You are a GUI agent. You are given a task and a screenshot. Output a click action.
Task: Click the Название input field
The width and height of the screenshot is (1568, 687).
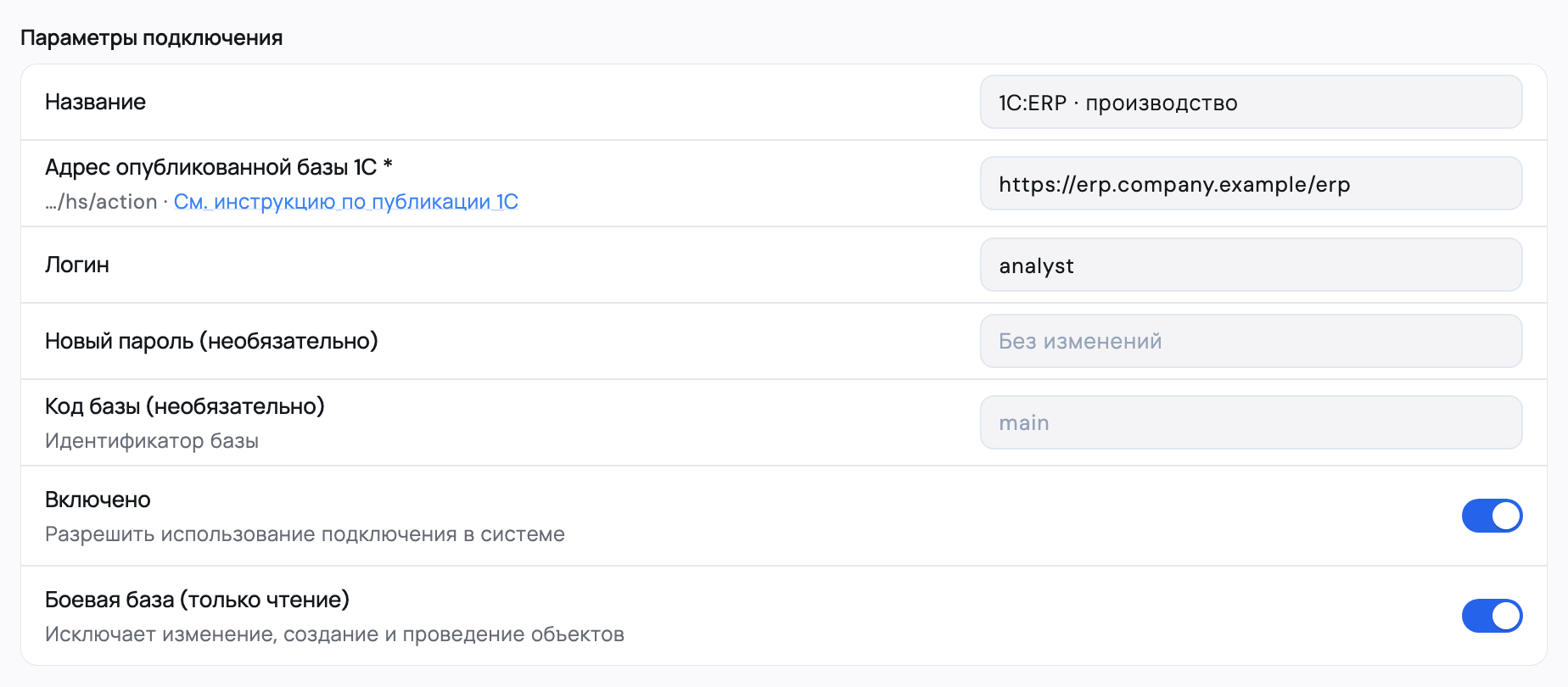tap(1251, 102)
